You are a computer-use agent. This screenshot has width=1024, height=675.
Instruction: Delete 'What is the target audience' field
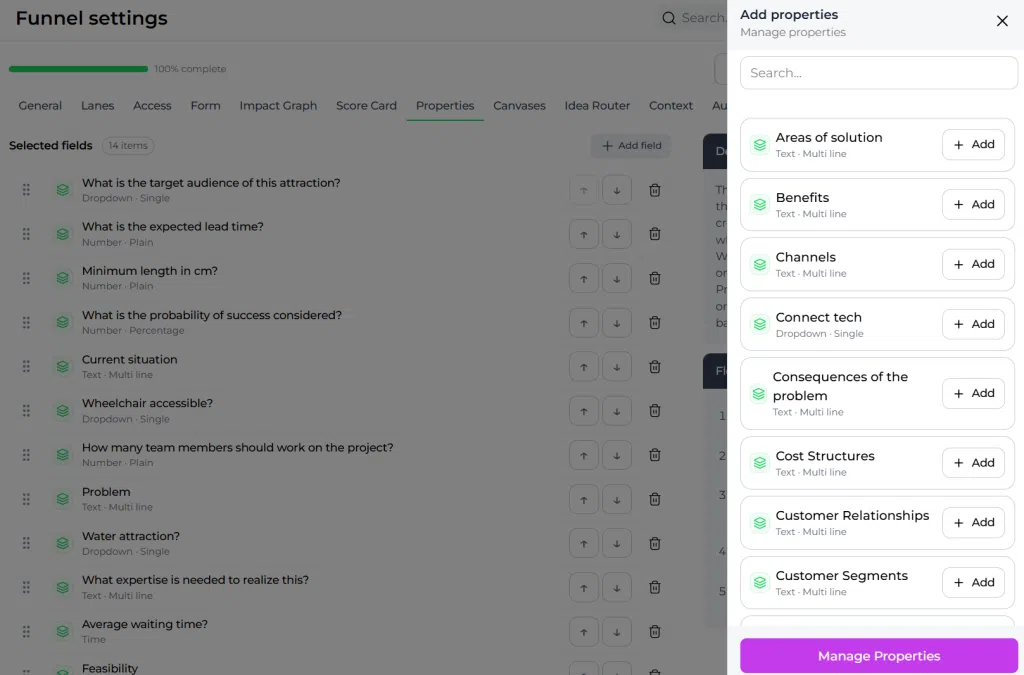coord(654,190)
